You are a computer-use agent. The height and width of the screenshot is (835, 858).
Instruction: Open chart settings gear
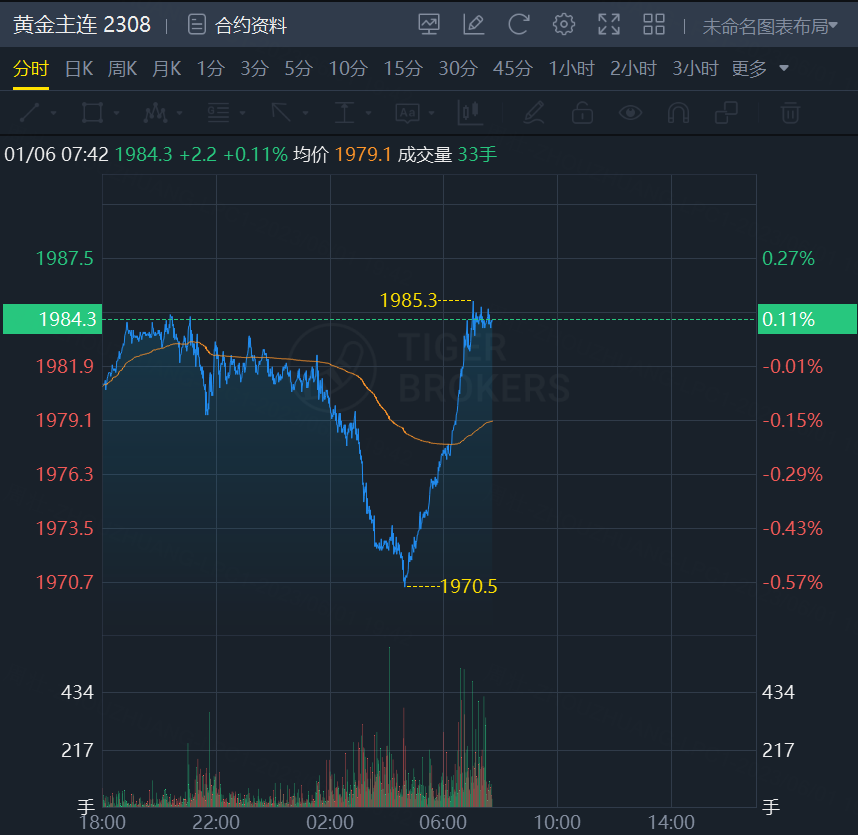(564, 25)
